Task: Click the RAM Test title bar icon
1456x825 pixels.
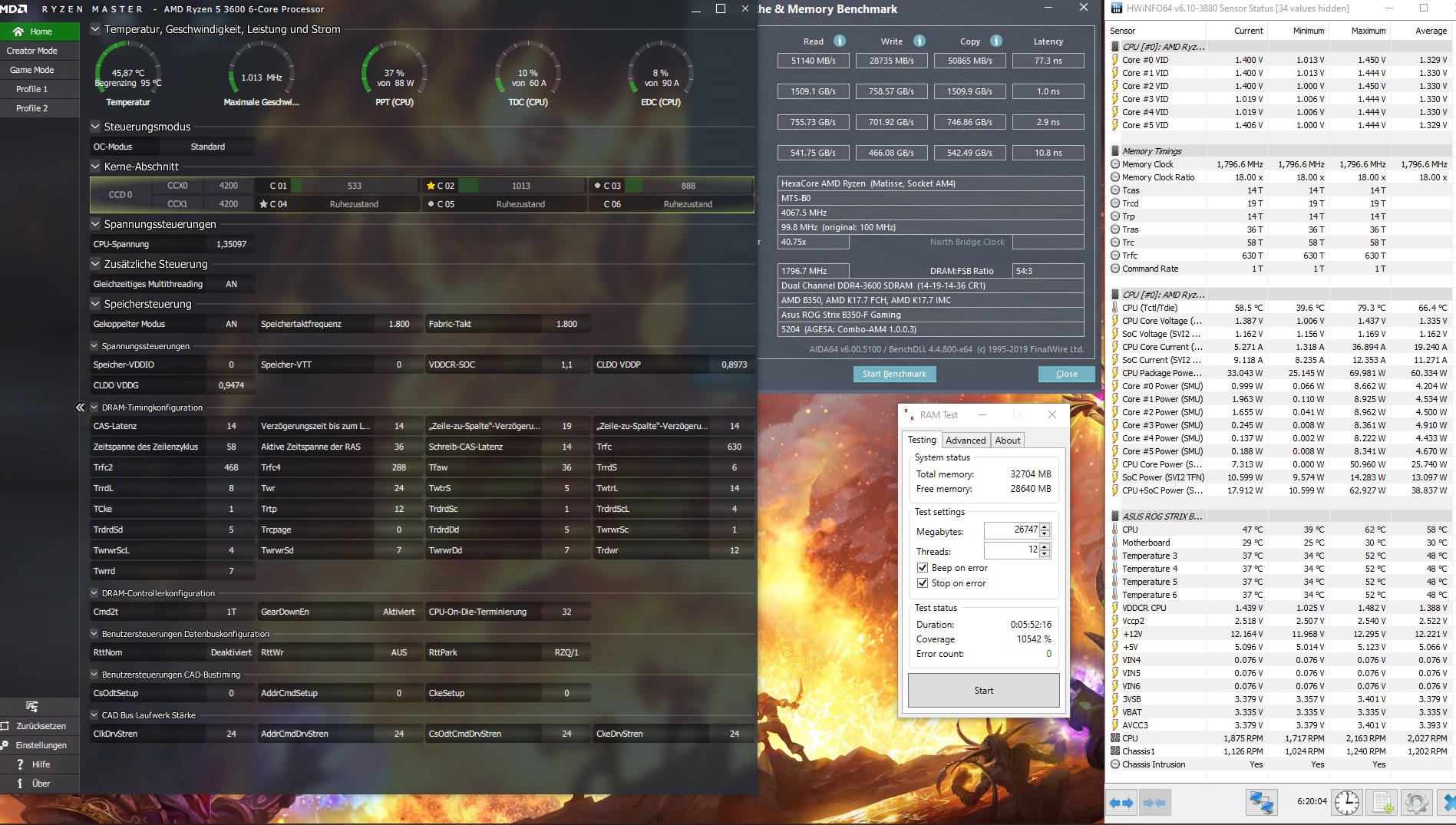Action: point(909,414)
